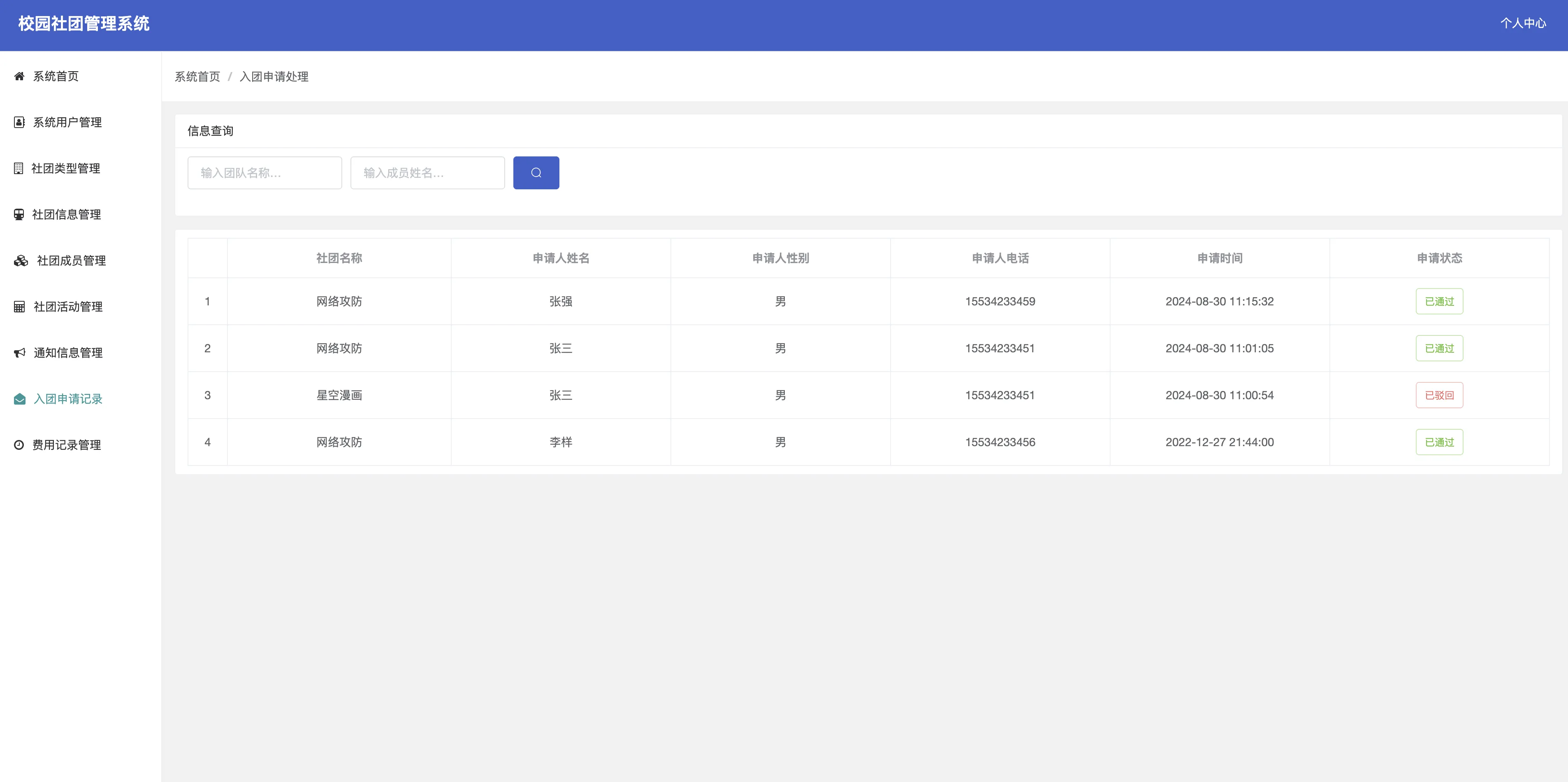Click the train icon for 社团信息管理
1568x782 pixels.
19,214
